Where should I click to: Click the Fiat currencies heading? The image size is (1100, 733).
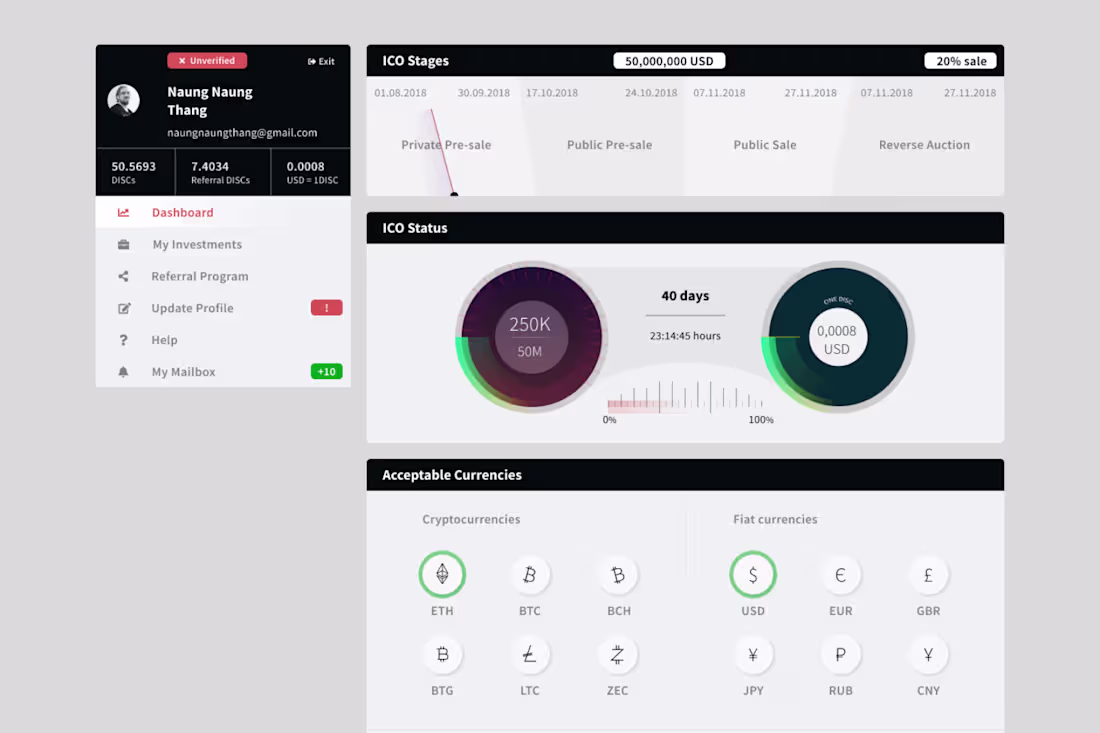point(775,520)
